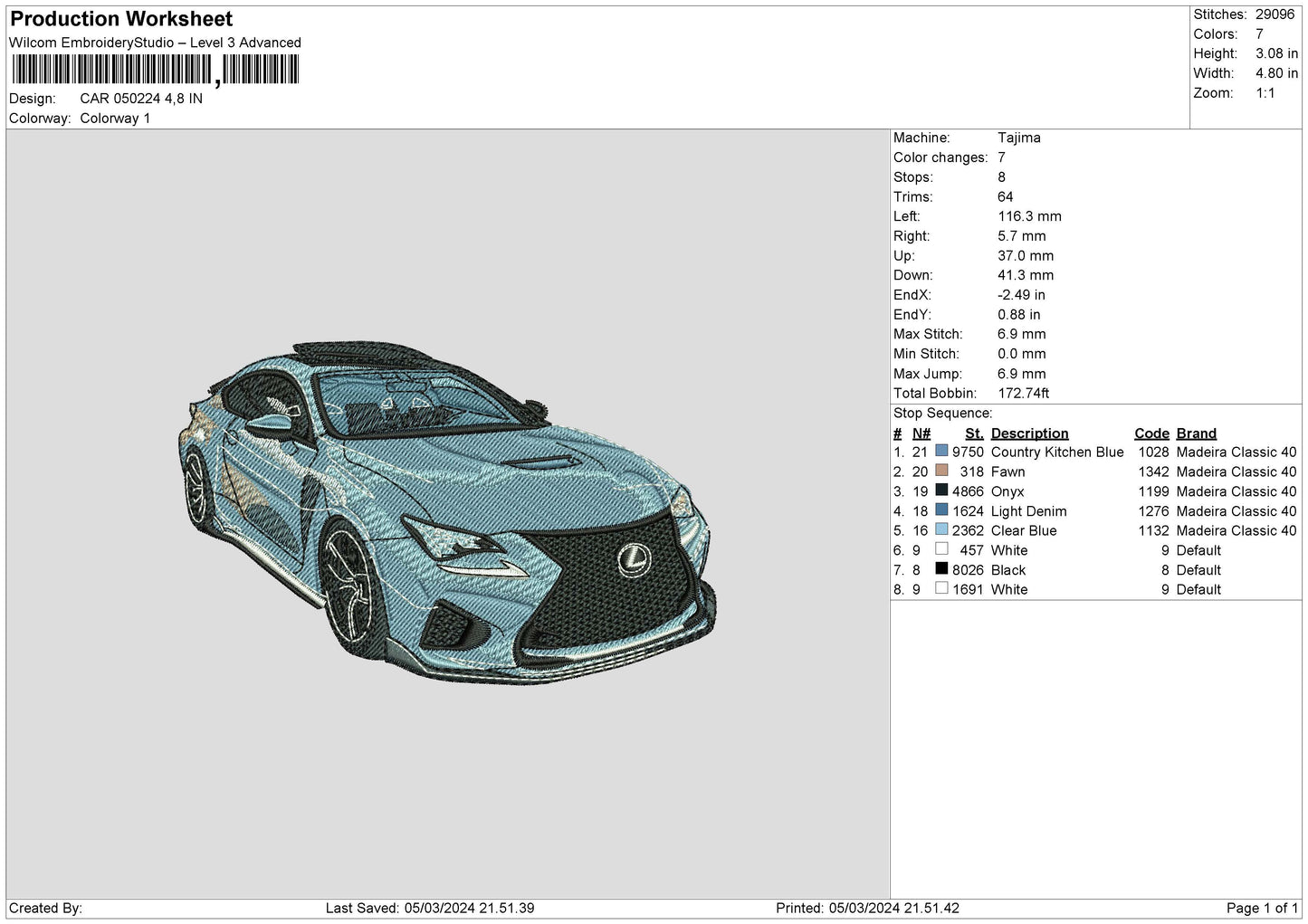Click the Country Kitchen Blue color swatch
1308x924 pixels.
click(941, 451)
